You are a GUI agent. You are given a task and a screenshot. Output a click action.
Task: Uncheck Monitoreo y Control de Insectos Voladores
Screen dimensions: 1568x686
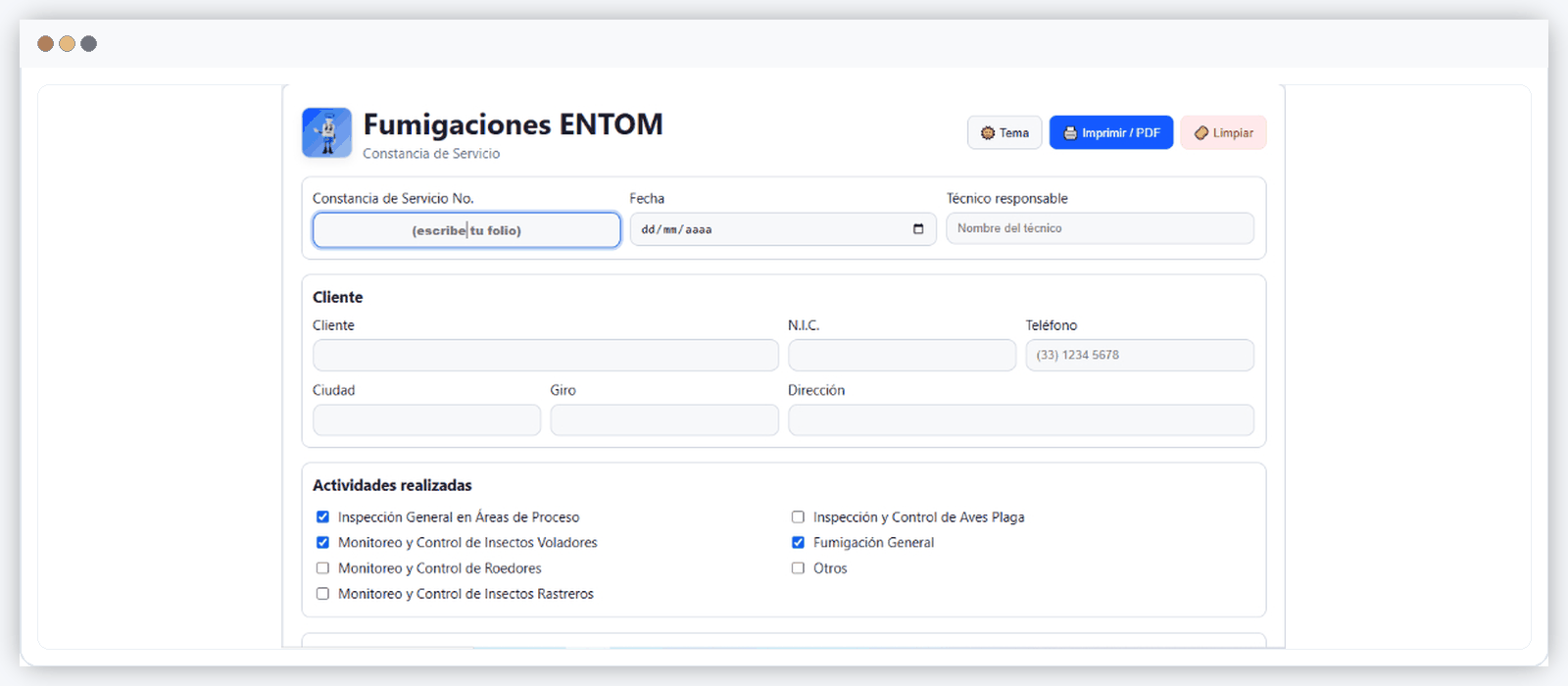click(322, 543)
